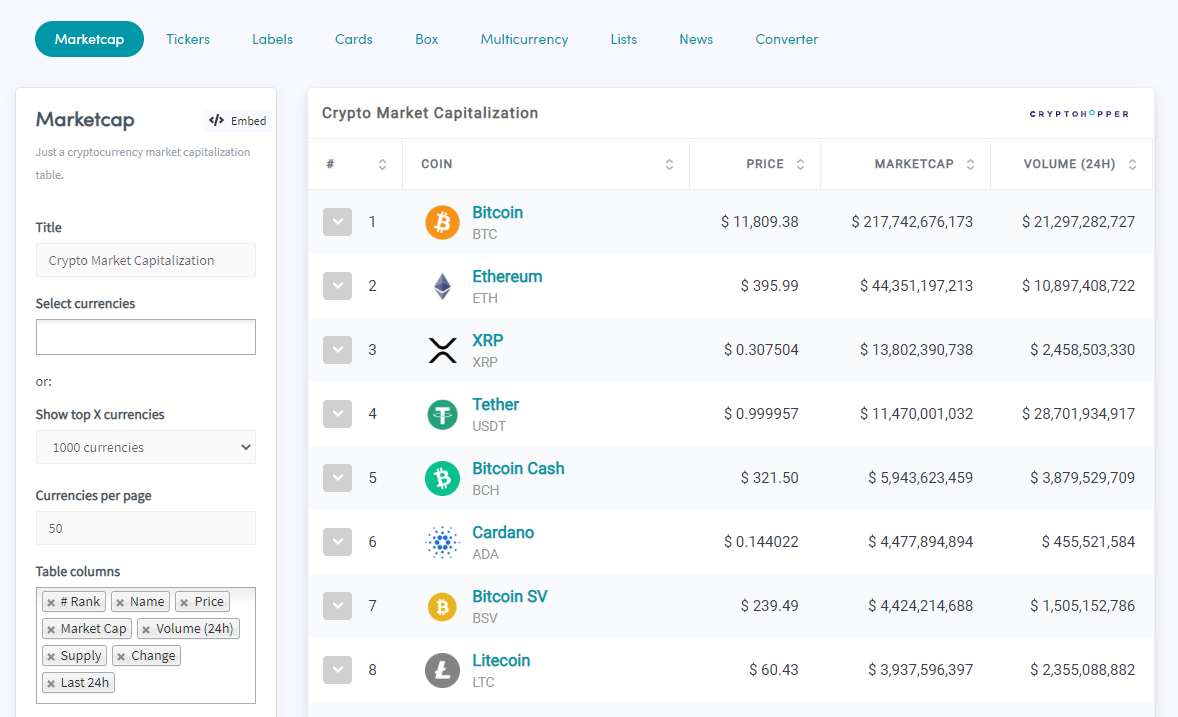1178x717 pixels.
Task: Open the News tab
Action: pyautogui.click(x=696, y=39)
